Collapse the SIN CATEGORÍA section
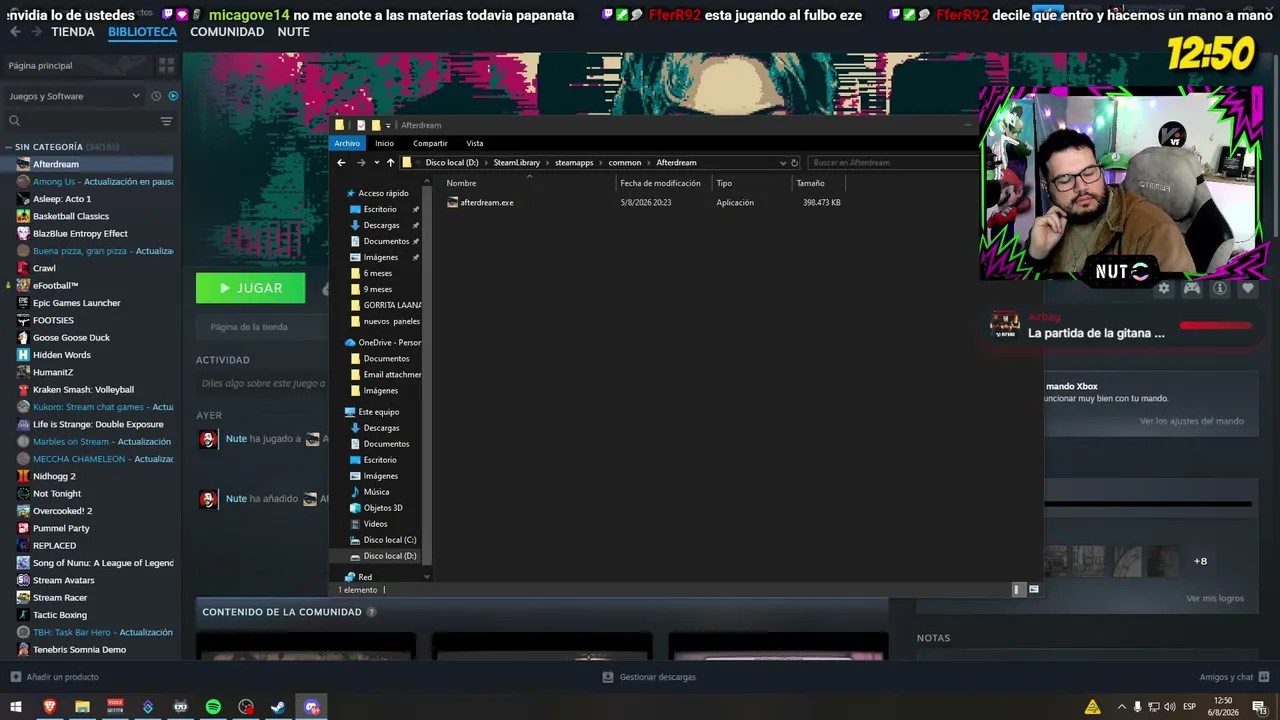1280x720 pixels. pyautogui.click(x=8, y=147)
